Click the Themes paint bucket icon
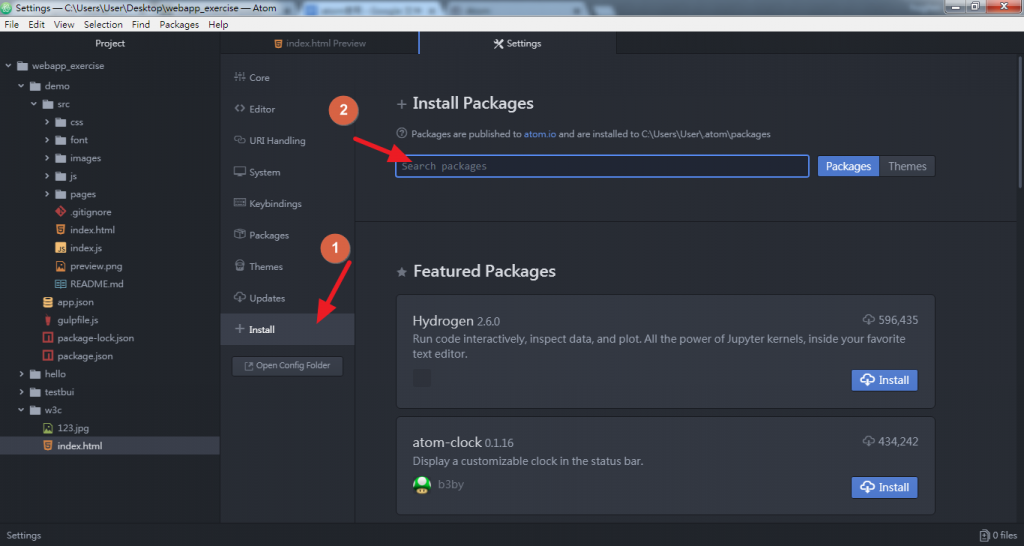Image resolution: width=1024 pixels, height=546 pixels. [x=240, y=266]
